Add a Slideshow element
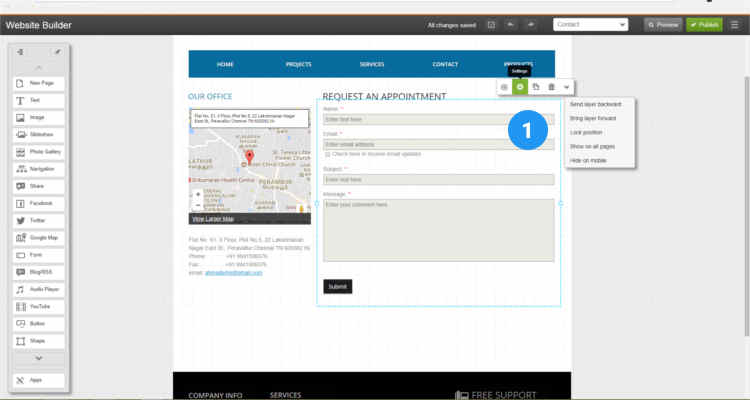The width and height of the screenshot is (750, 400). pos(39,135)
